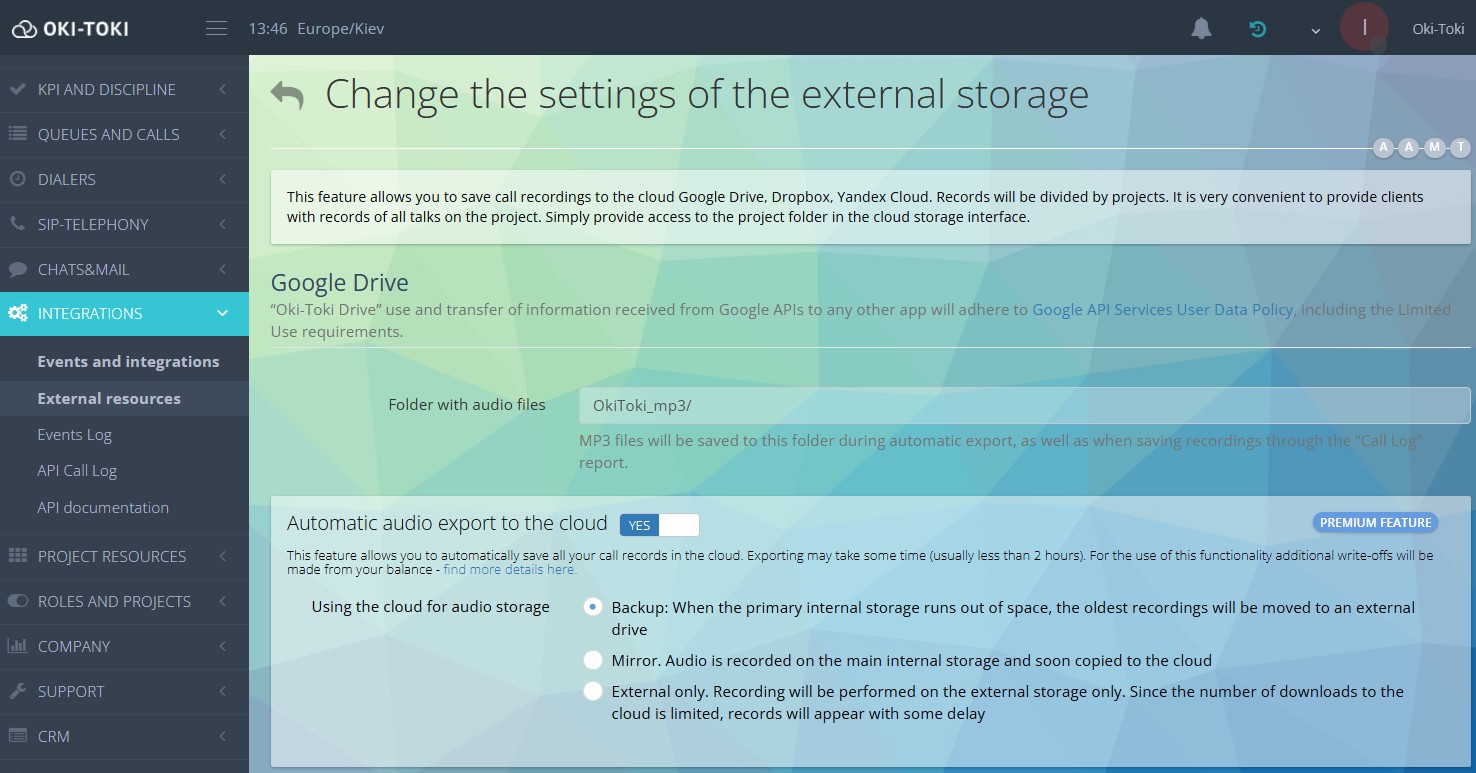Open the dropdown chevron near avatar

1316,30
